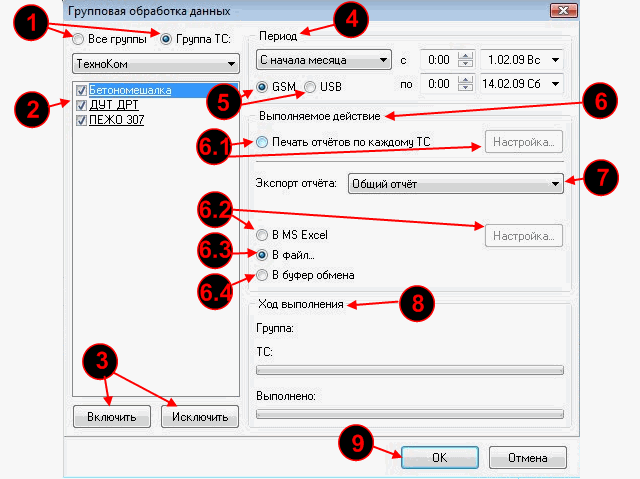Toggle the 'ПЕЖО 307' checkbox

(80, 120)
